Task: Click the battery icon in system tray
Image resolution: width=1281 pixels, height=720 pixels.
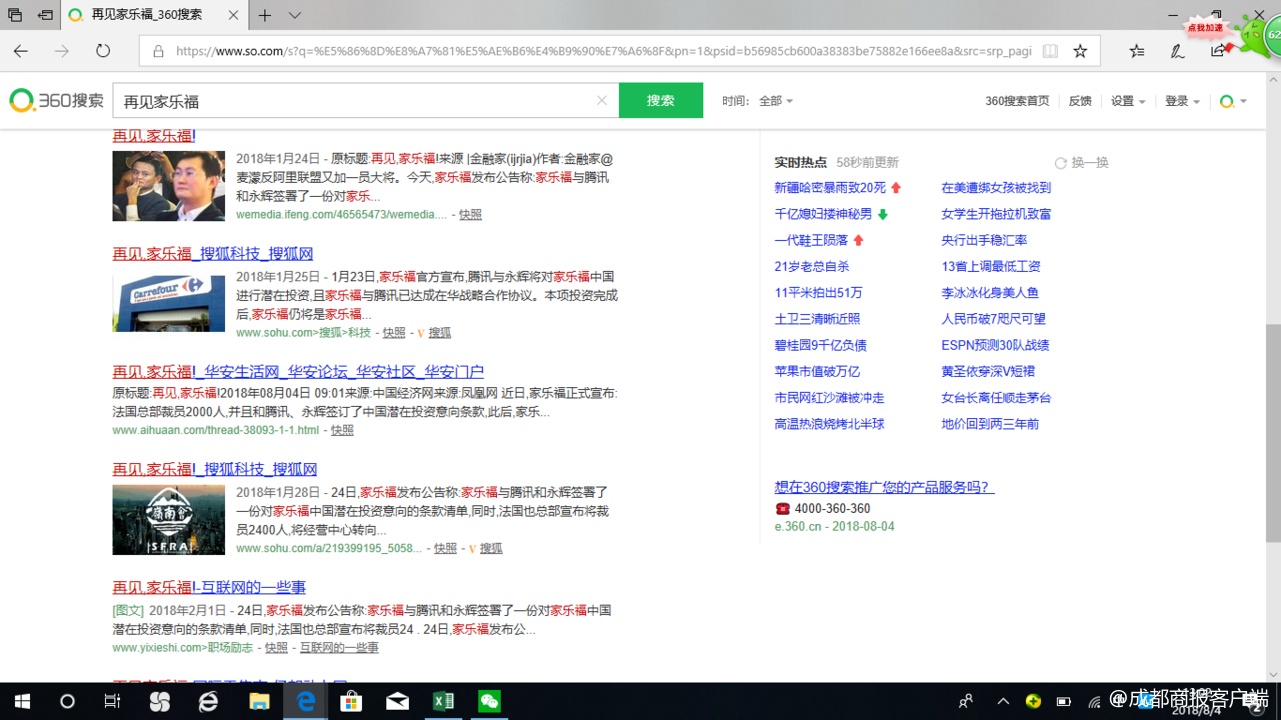Action: (1064, 701)
